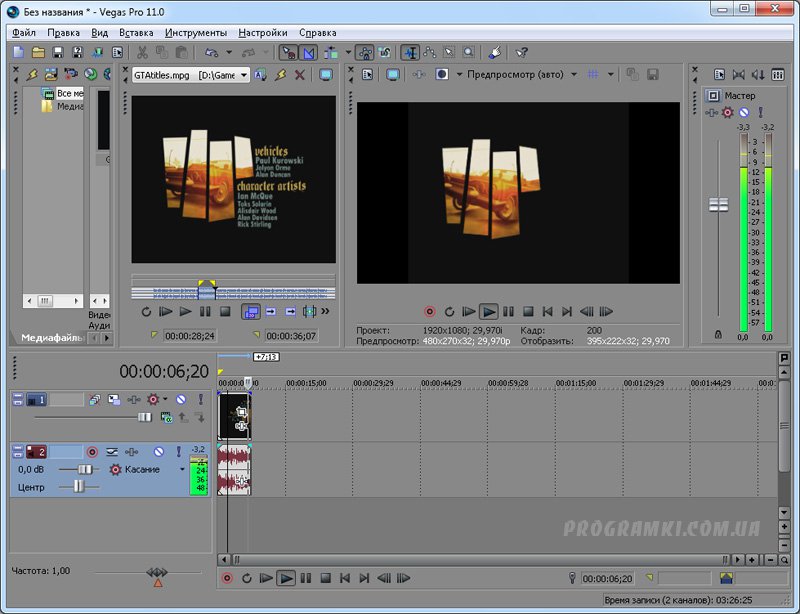Click the grid overlay icon in video preview
Viewport: 800px width, 614px height.
pyautogui.click(x=593, y=75)
